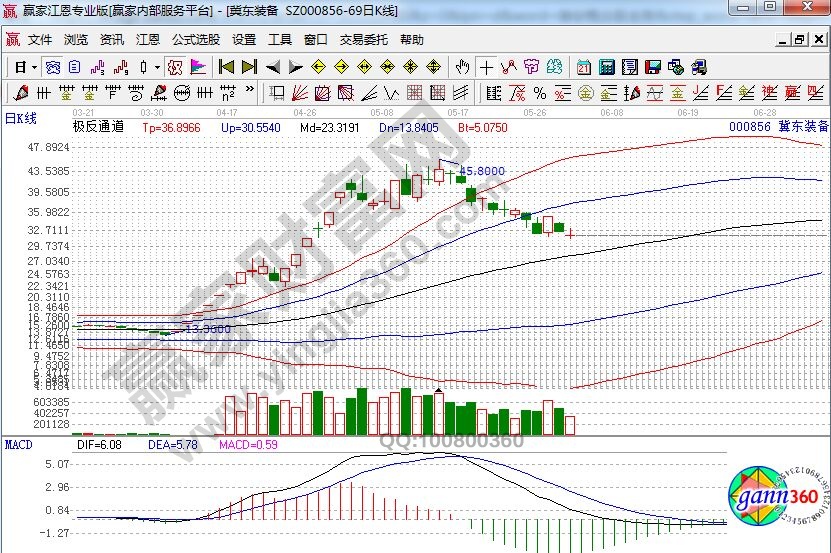The height and width of the screenshot is (553, 831).
Task: Toggle the pink flag chart icon
Action: pos(198,67)
